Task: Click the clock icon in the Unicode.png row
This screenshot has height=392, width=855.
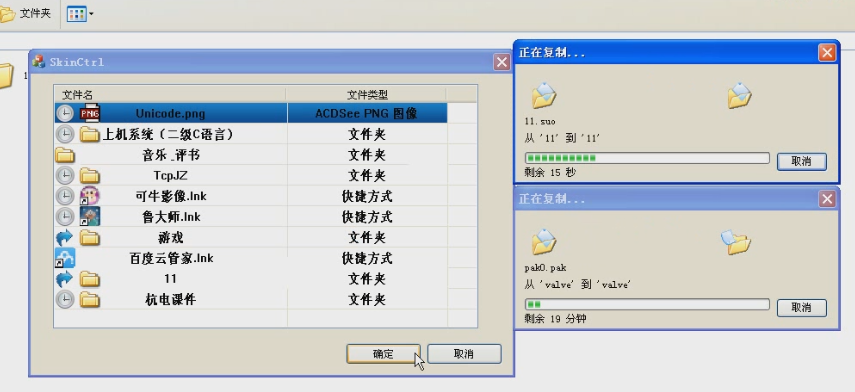Action: tap(65, 113)
